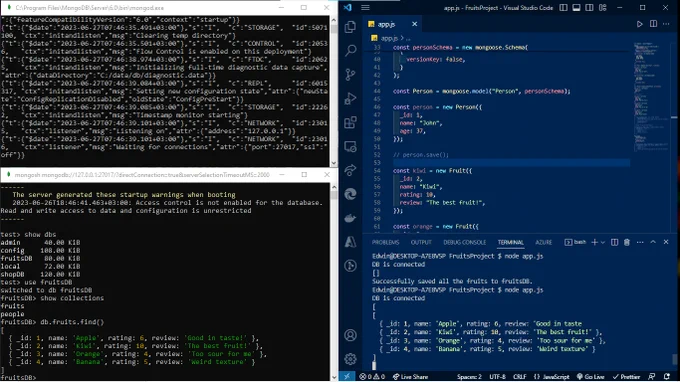Viewport: 680px width, 382px height.
Task: Maximize the panel with the up chevron
Action: [x=653, y=242]
